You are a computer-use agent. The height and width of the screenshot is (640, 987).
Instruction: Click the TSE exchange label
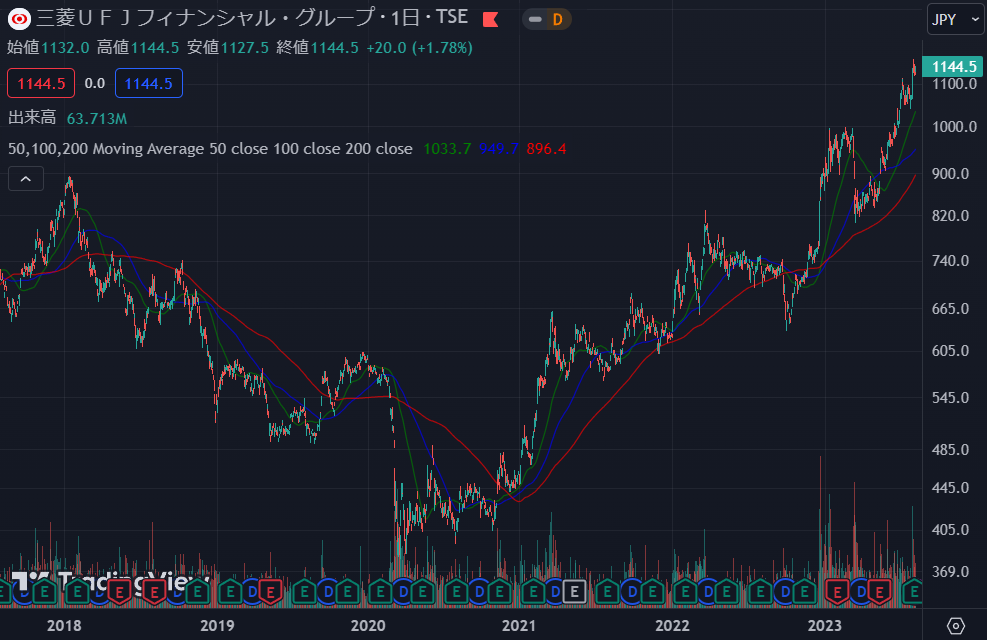coord(451,18)
